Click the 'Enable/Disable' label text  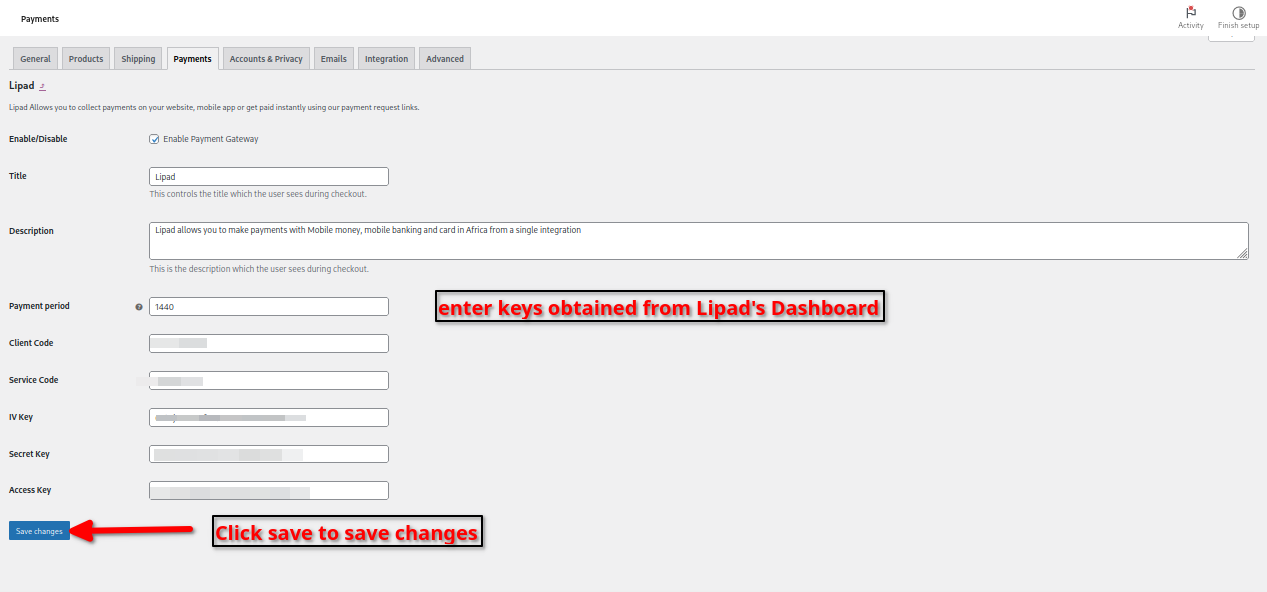pyautogui.click(x=38, y=139)
